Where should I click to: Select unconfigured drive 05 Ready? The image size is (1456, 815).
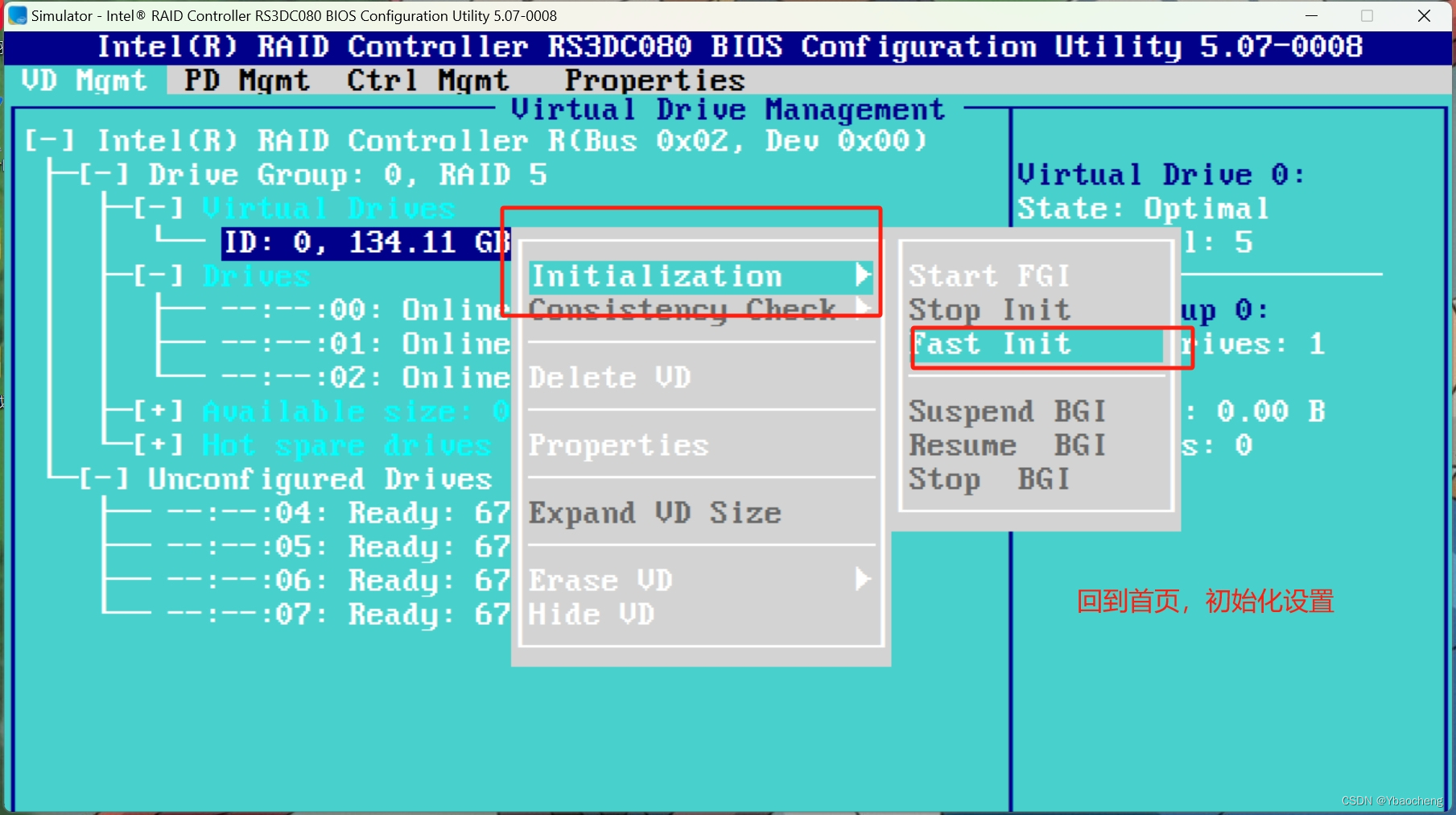339,547
